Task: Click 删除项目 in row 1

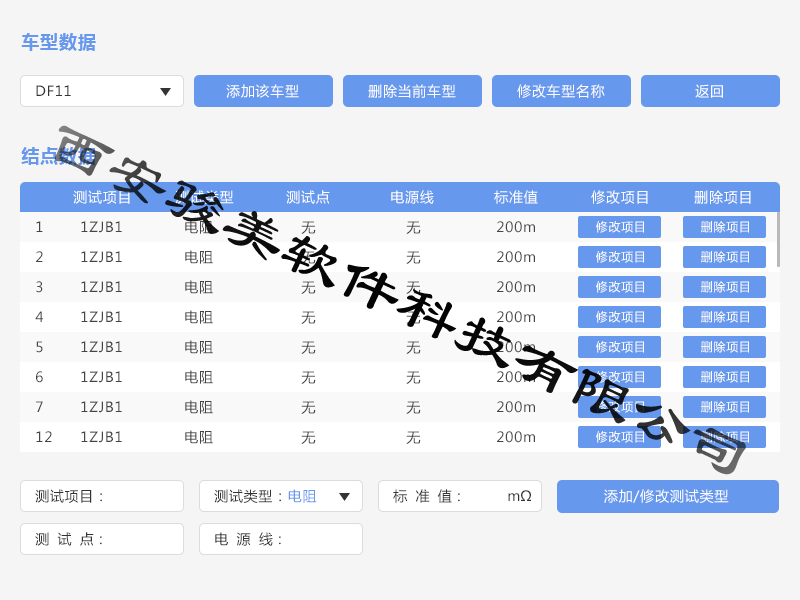Action: coord(724,227)
